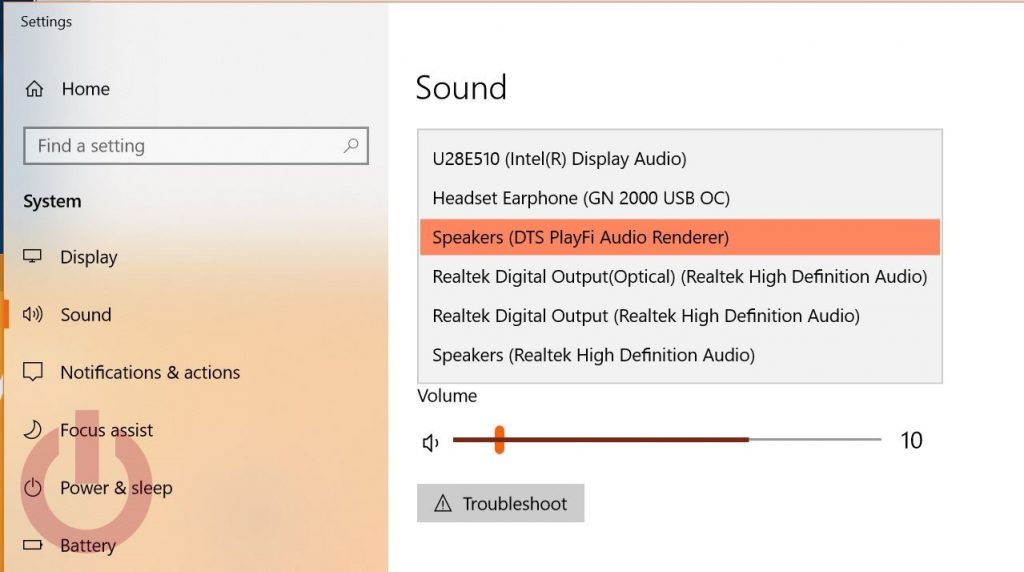This screenshot has width=1024, height=572.
Task: Click the Focus assist moon icon
Action: 33,429
